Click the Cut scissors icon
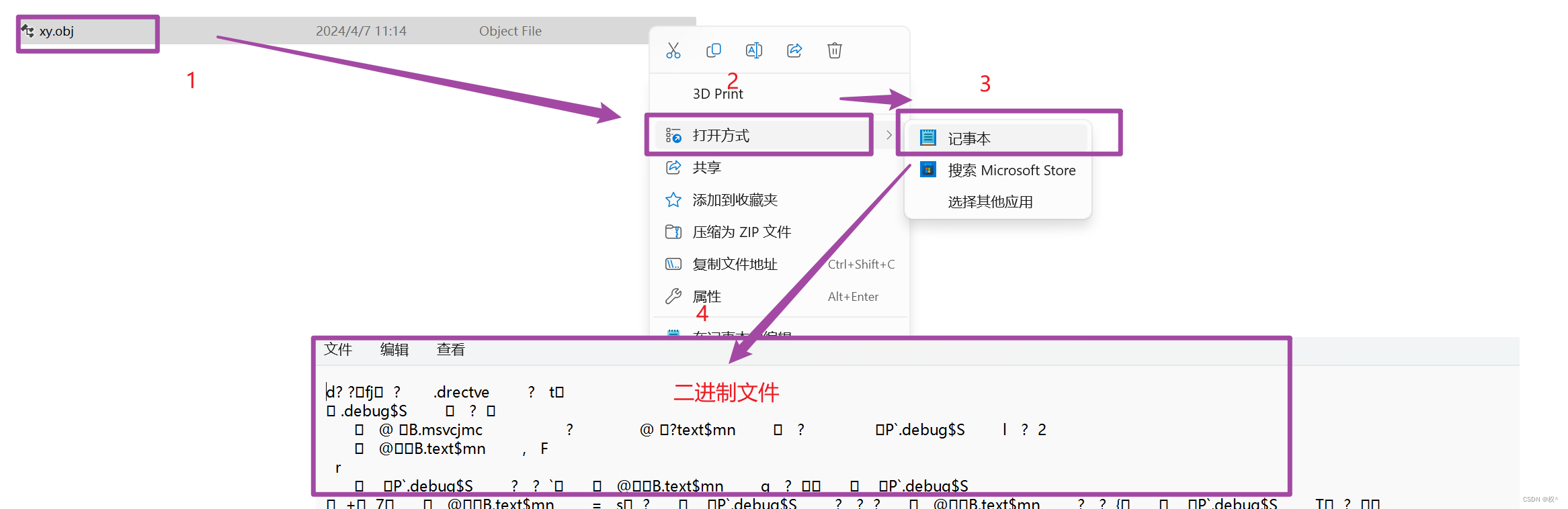1568x509 pixels. pos(673,50)
